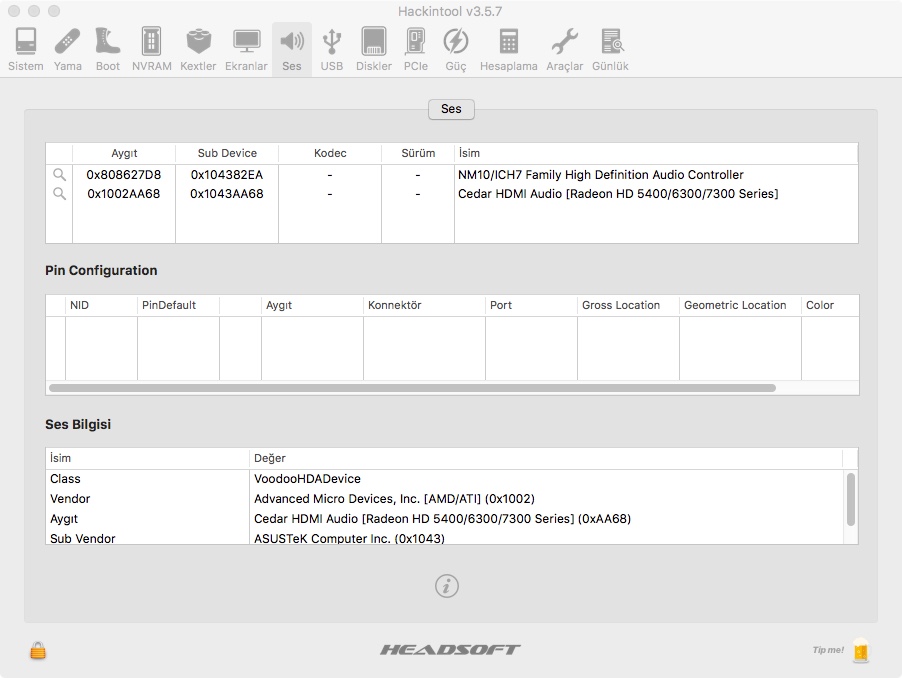The height and width of the screenshot is (678, 902).
Task: Click the info icon at the bottom
Action: tap(447, 586)
